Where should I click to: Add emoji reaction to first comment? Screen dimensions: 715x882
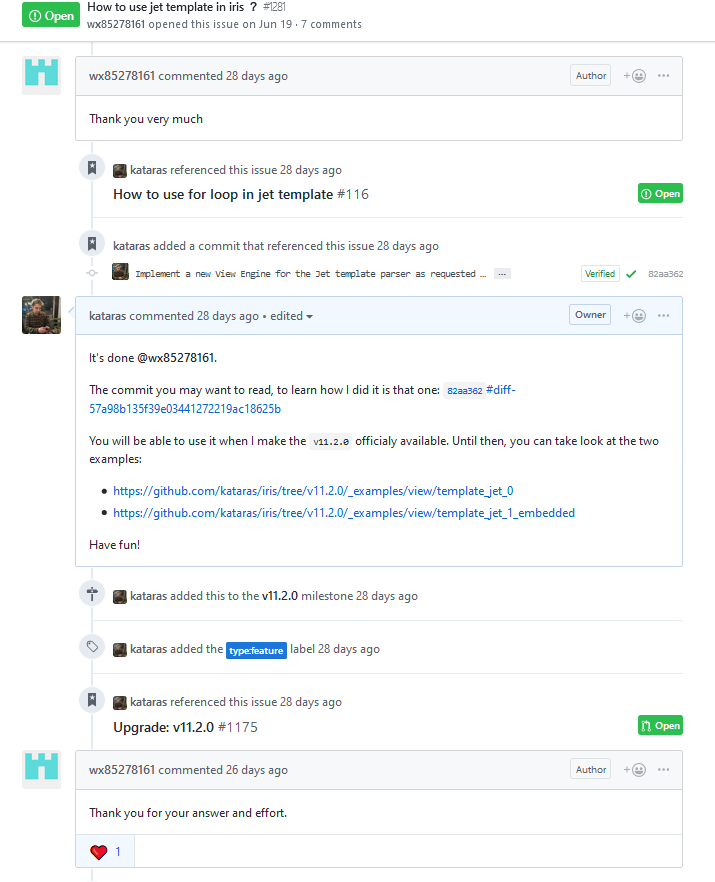click(x=635, y=76)
